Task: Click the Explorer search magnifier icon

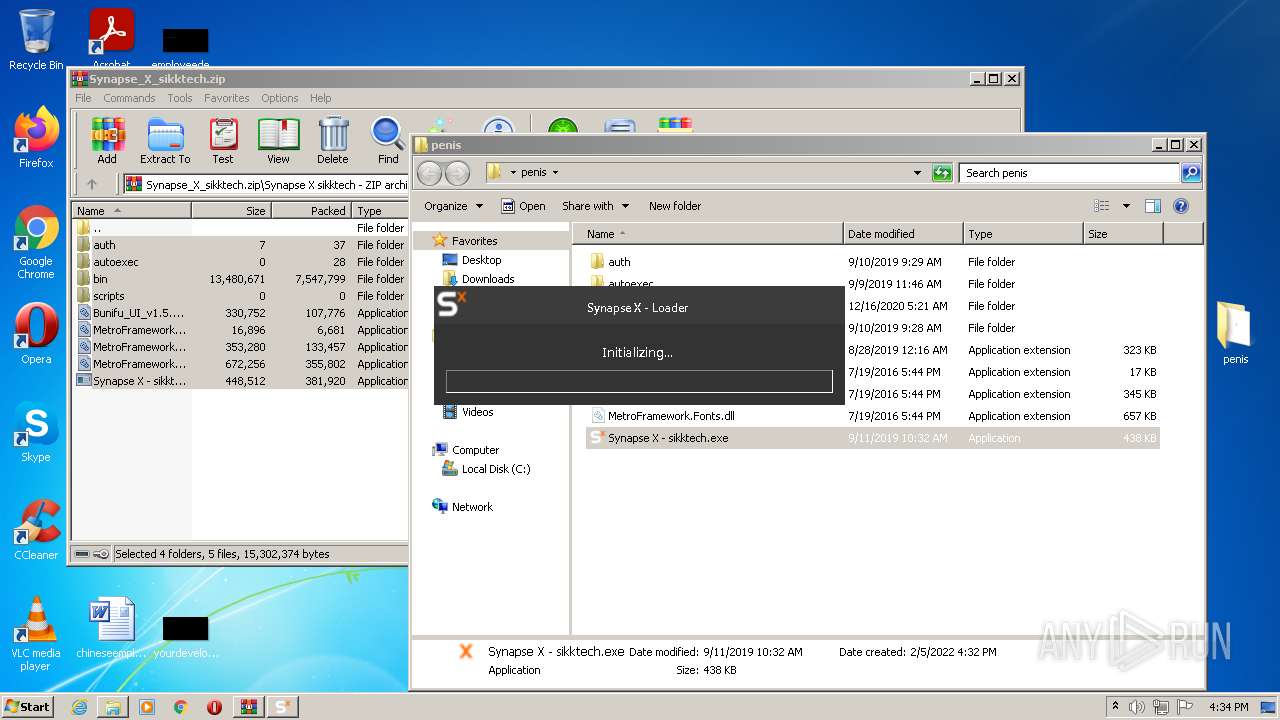Action: tap(1190, 173)
